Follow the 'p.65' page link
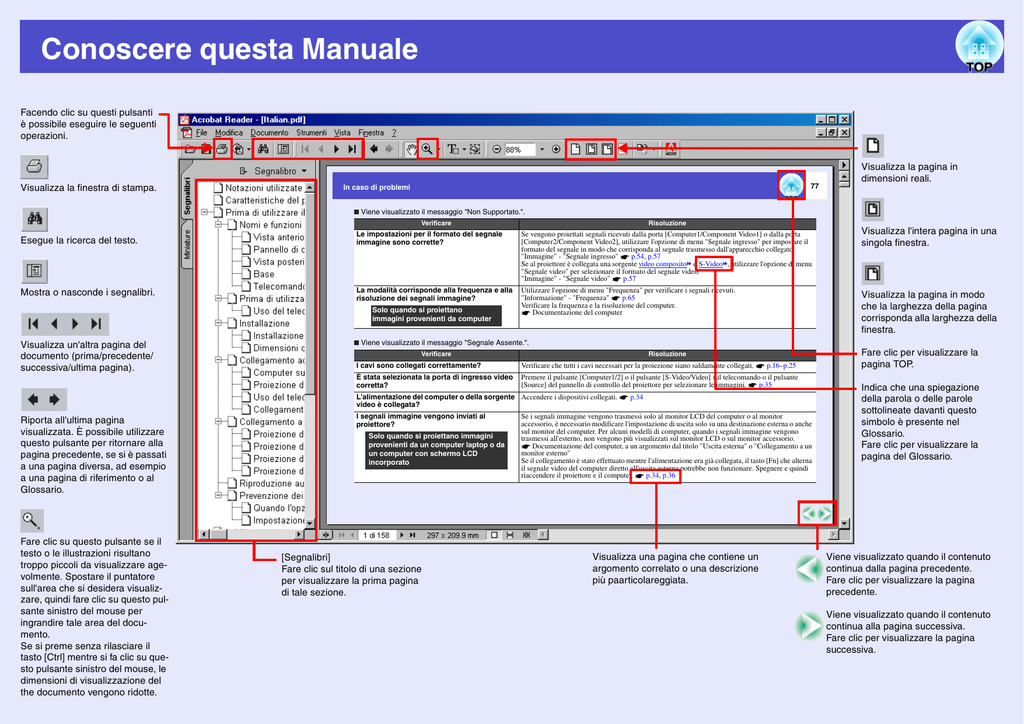1024x724 pixels. click(628, 298)
